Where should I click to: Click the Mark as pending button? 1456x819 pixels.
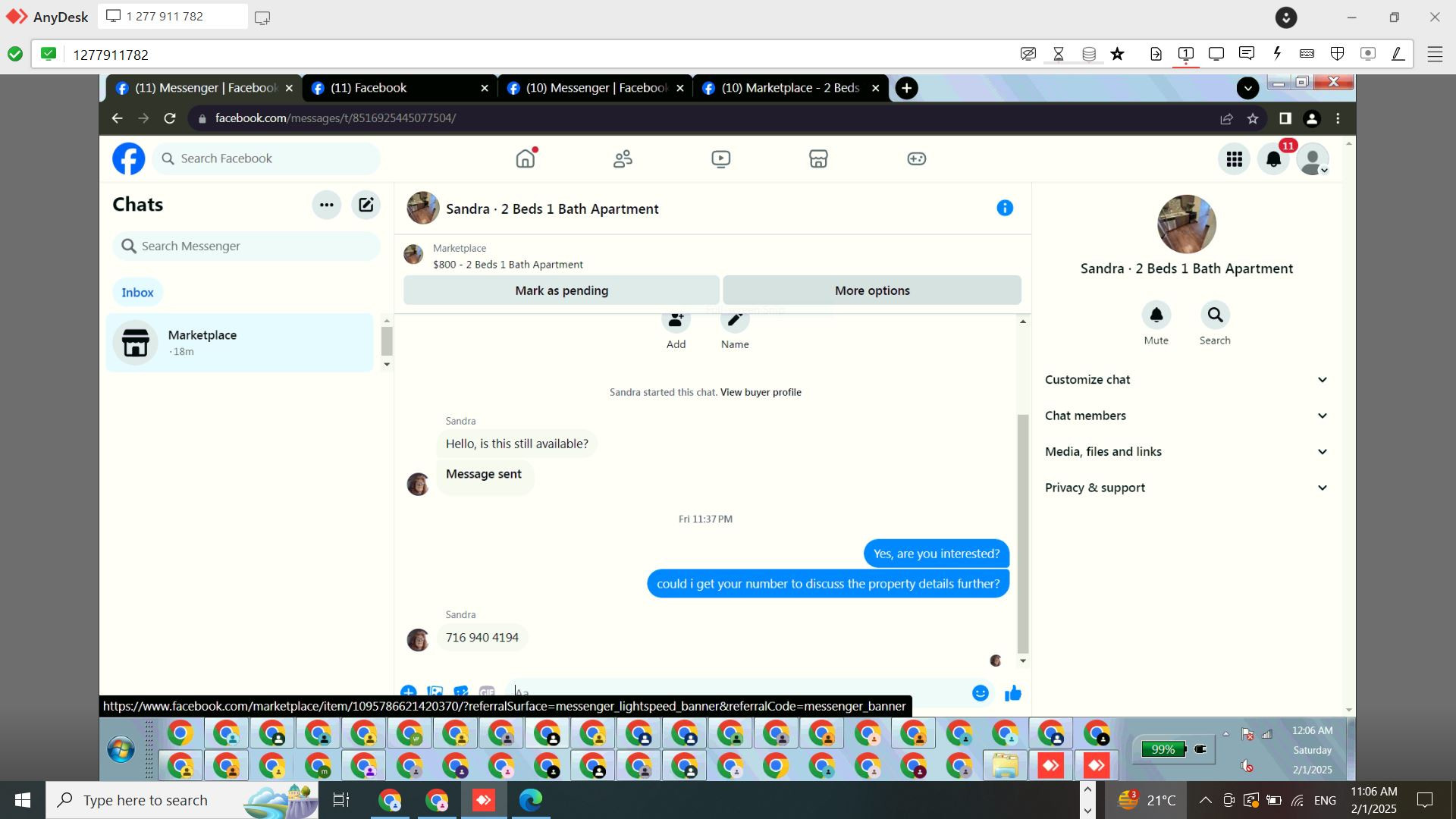(561, 290)
